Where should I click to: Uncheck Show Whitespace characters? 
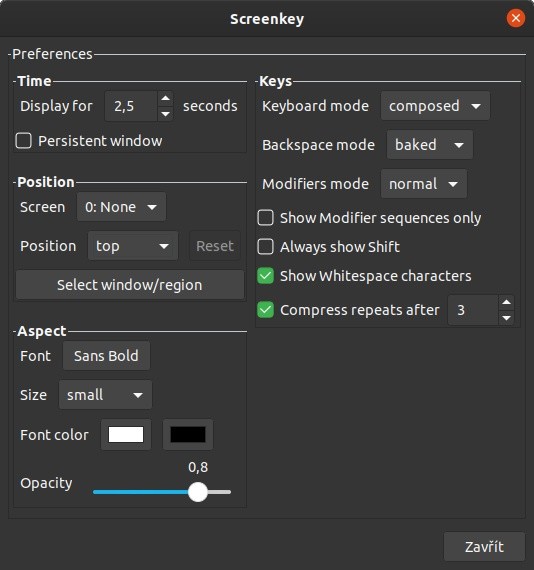point(265,276)
